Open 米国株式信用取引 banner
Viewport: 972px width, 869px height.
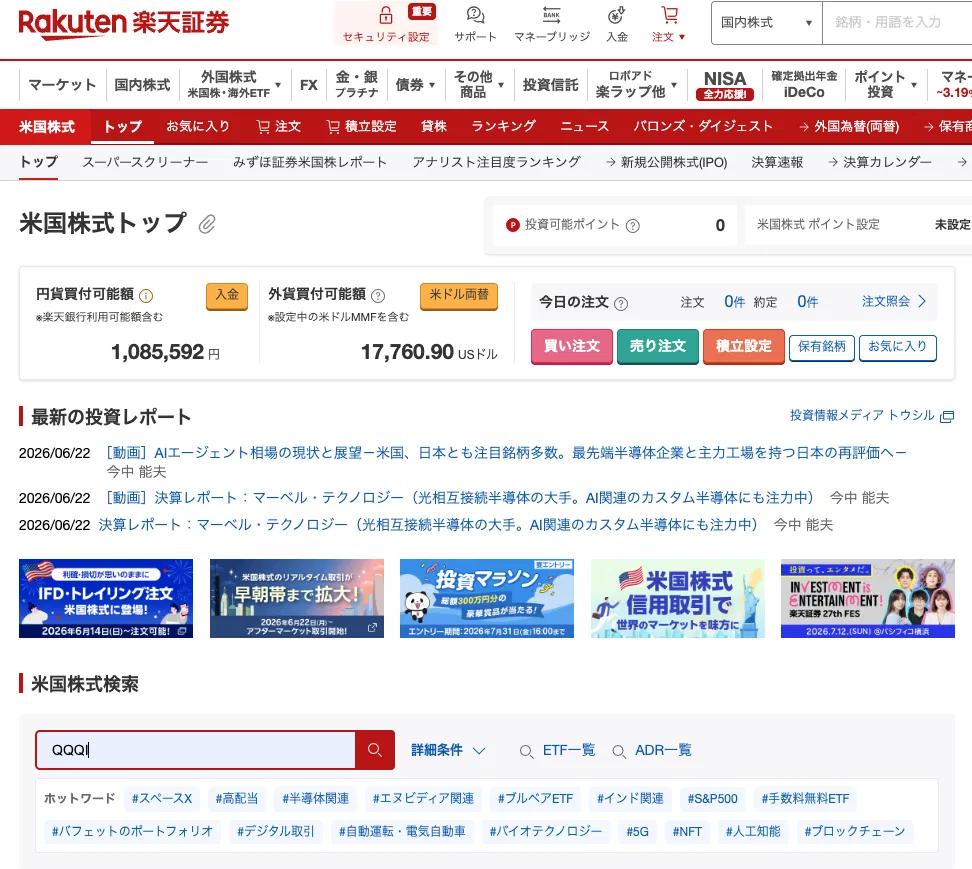pos(678,599)
